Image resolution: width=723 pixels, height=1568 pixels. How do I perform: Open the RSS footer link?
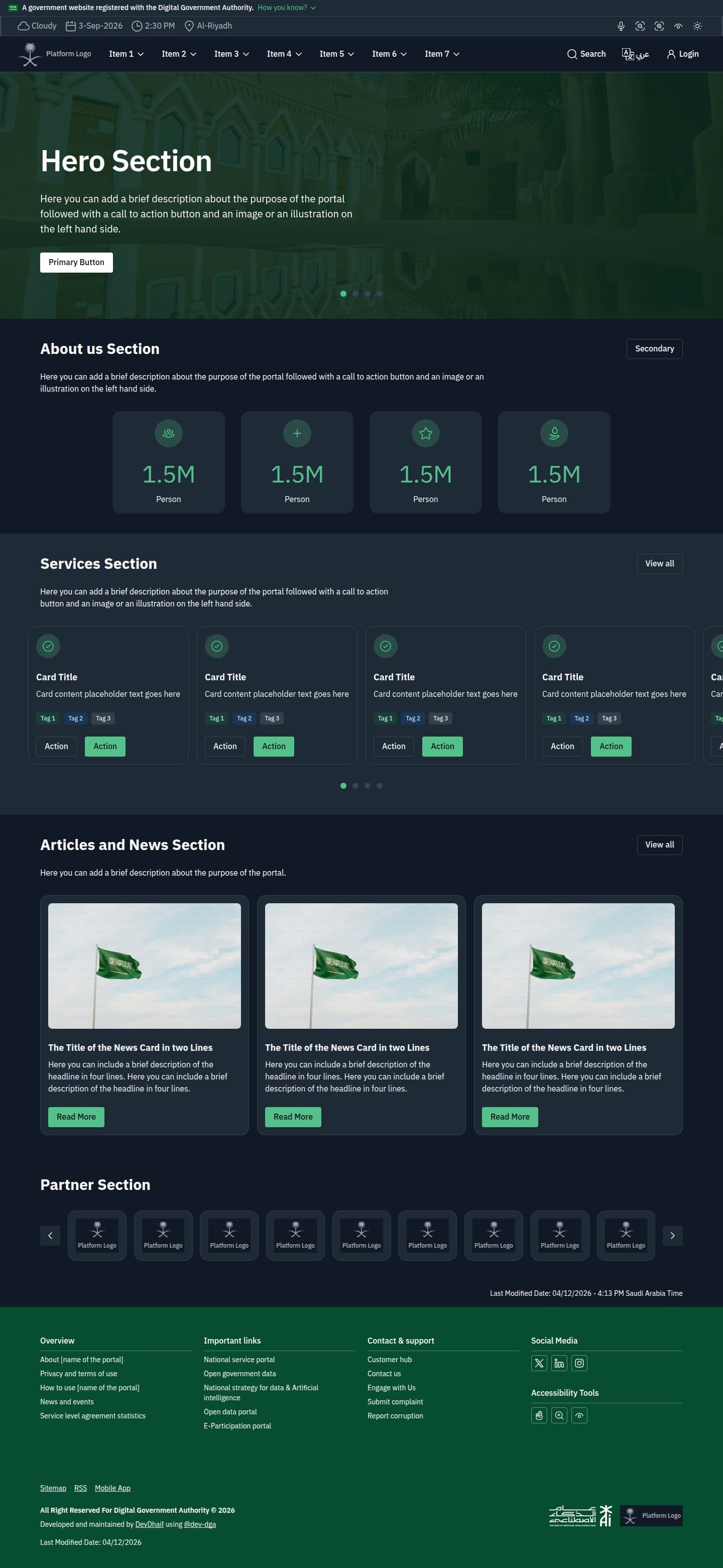tap(80, 1488)
